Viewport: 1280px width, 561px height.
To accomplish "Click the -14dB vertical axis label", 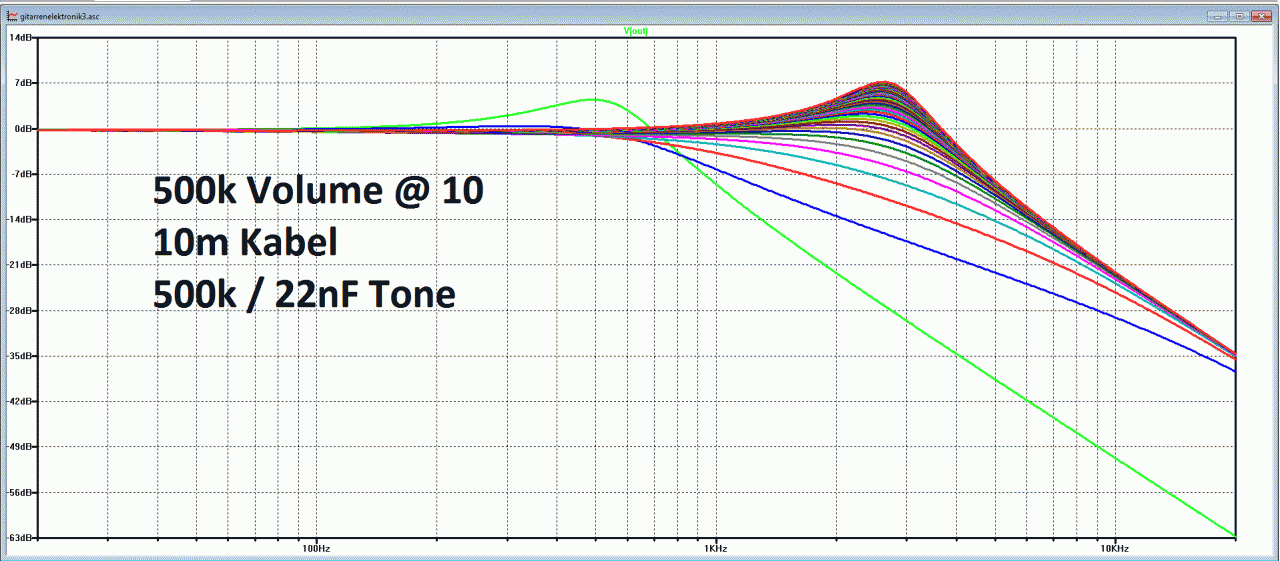I will click(x=19, y=219).
